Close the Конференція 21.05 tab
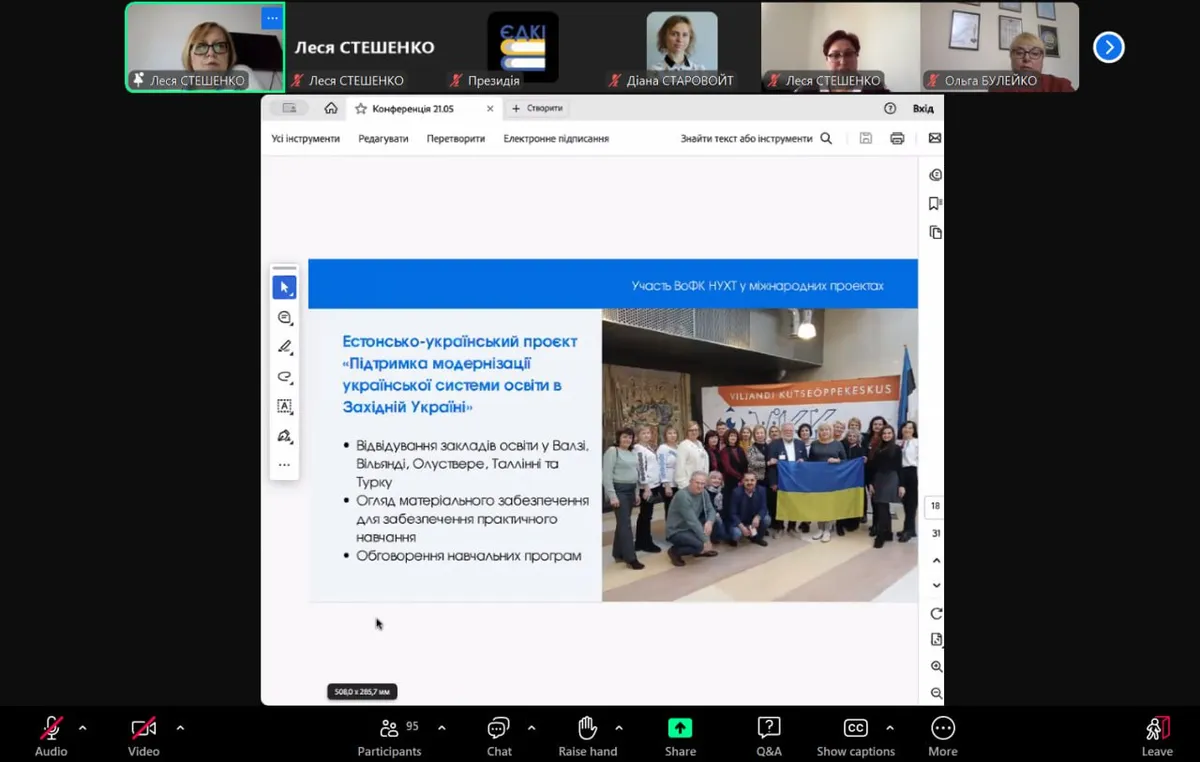Image resolution: width=1200 pixels, height=762 pixels. pyautogui.click(x=490, y=108)
